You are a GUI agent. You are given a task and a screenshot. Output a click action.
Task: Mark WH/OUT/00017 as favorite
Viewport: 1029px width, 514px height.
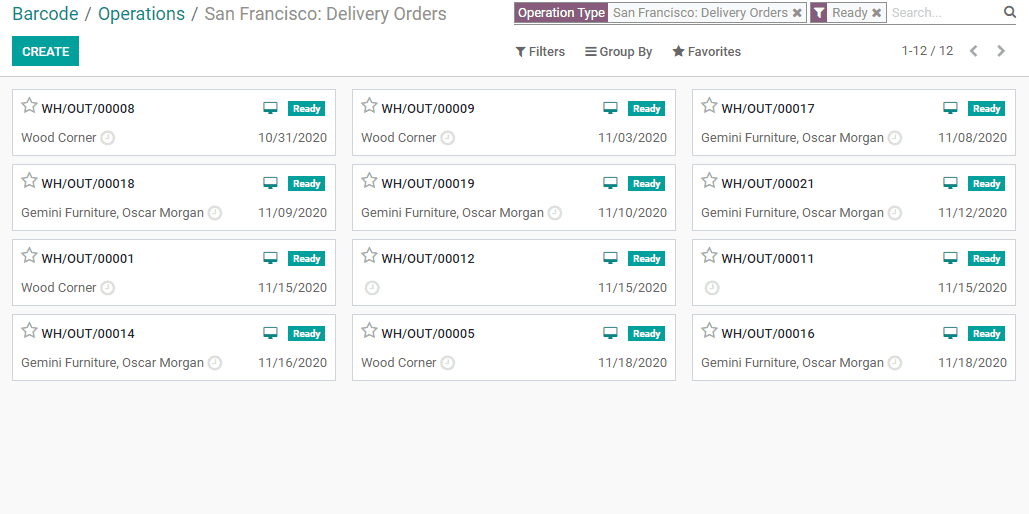point(709,106)
